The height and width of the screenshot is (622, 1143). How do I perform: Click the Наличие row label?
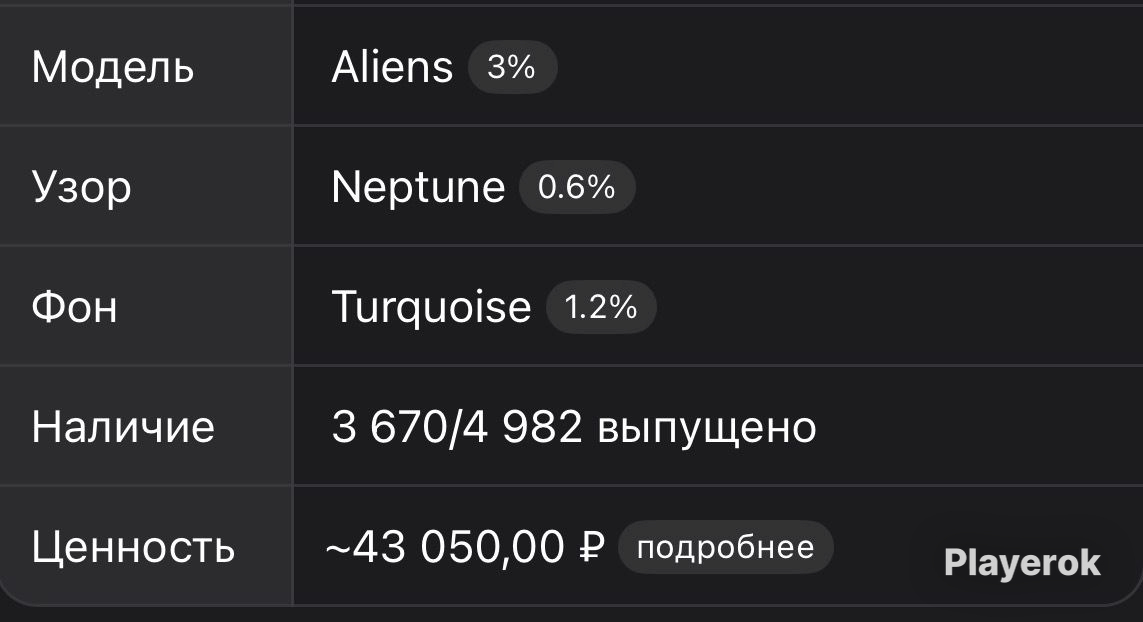(123, 427)
